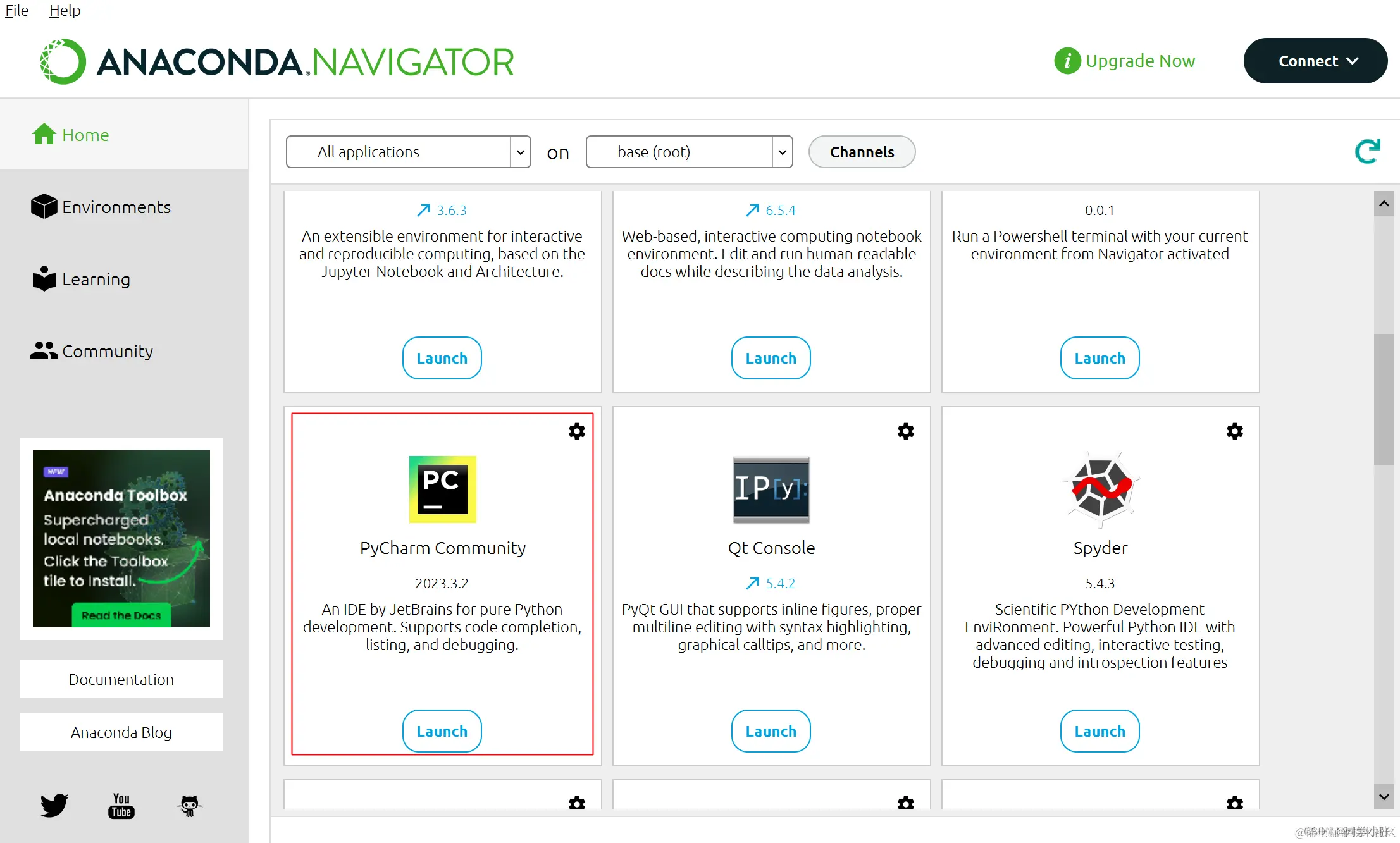Click the Qt Console title text
The width and height of the screenshot is (1400, 843).
tap(771, 548)
